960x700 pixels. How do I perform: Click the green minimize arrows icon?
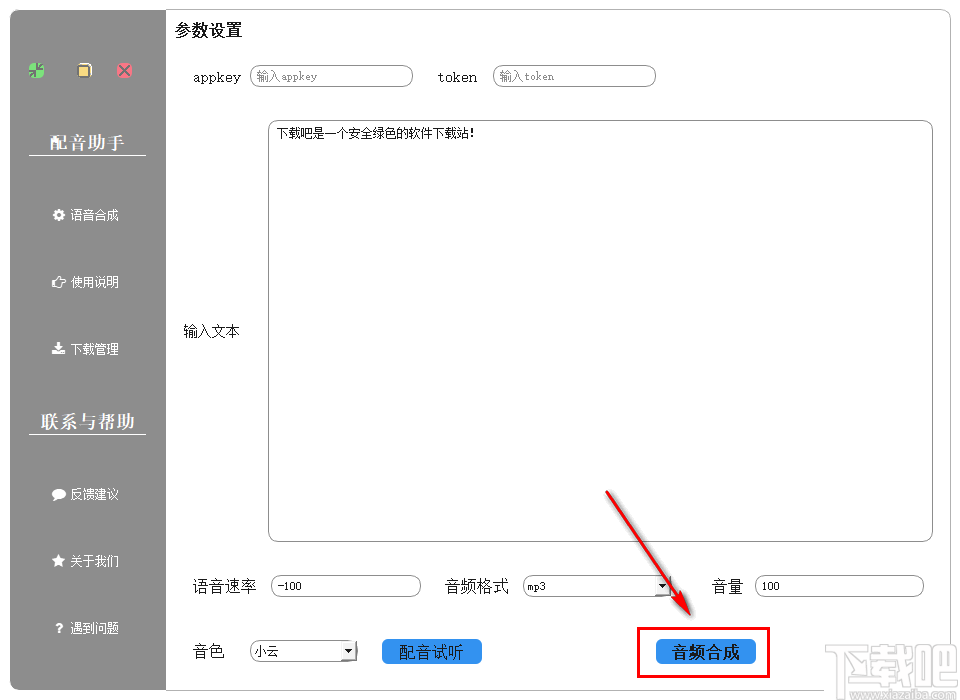click(x=36, y=70)
